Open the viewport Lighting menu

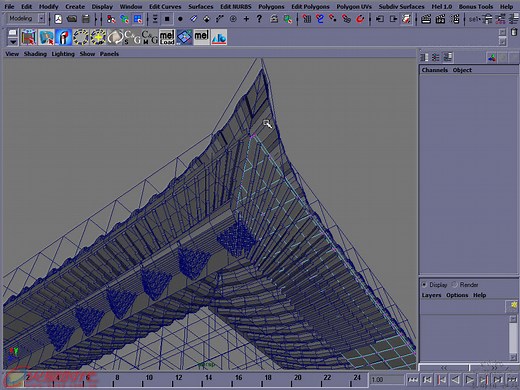click(63, 54)
